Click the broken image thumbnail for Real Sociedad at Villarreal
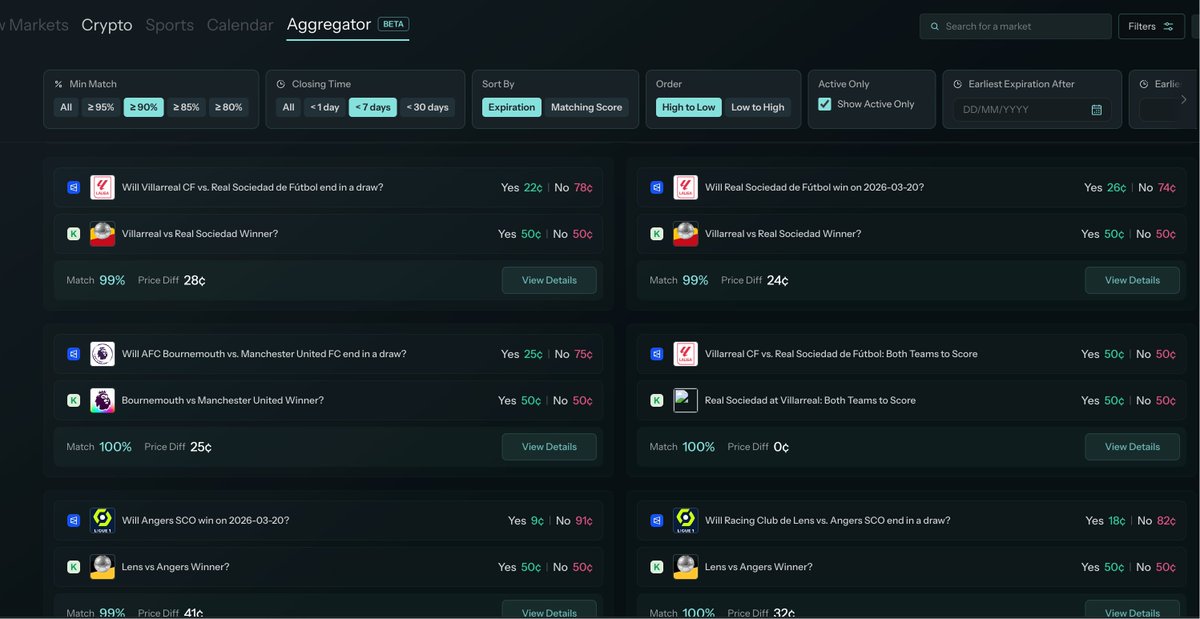 [685, 400]
